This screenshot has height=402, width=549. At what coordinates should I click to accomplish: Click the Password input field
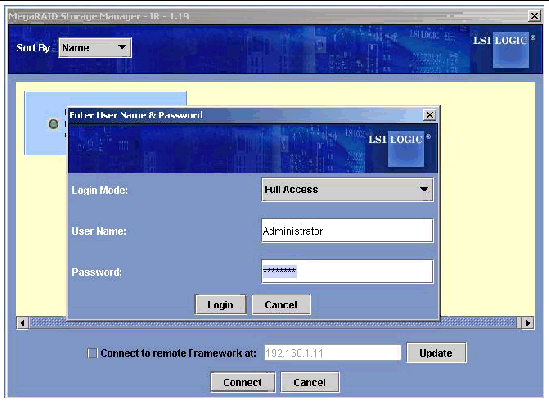pyautogui.click(x=347, y=271)
